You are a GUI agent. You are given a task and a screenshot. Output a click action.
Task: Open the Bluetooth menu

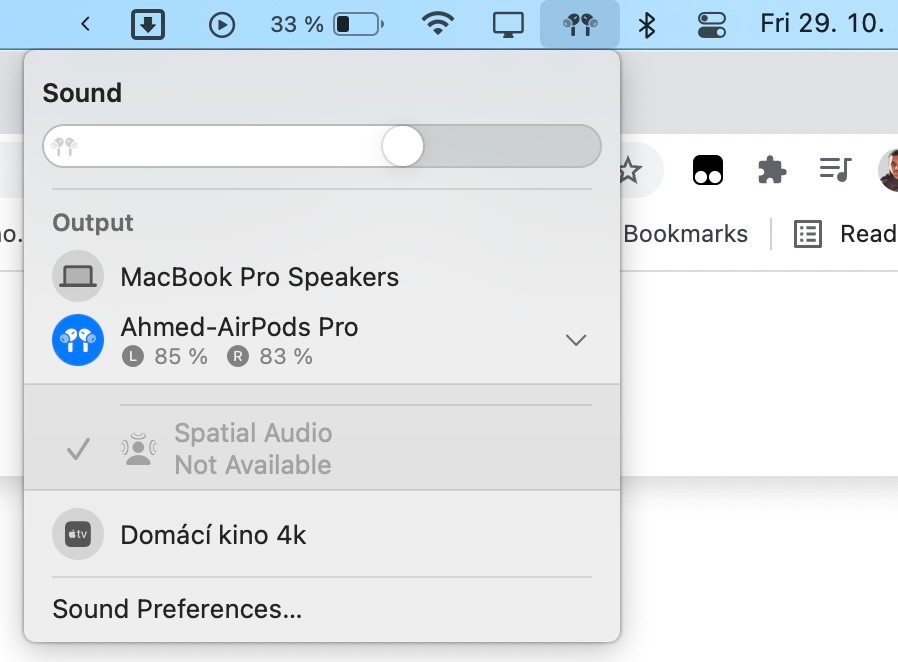647,25
